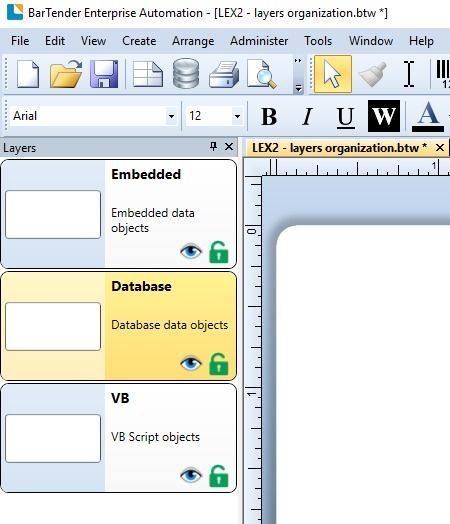Lock the VB layer
The image size is (450, 524).
coord(219,476)
